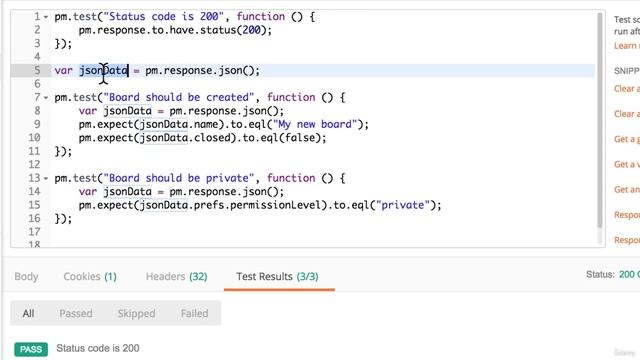Collapse code fold arrow on line 7
The image size is (640, 360).
(x=46, y=98)
